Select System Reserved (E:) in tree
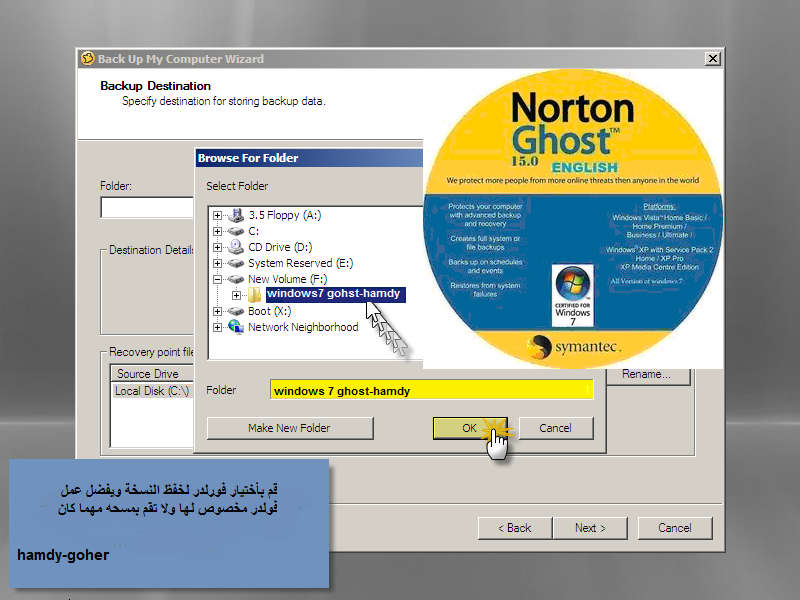 pyautogui.click(x=301, y=263)
